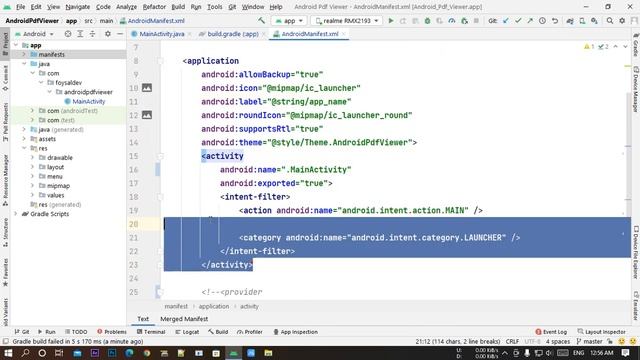640x360 pixels.
Task: Expand the manifests folder
Action: (24, 54)
